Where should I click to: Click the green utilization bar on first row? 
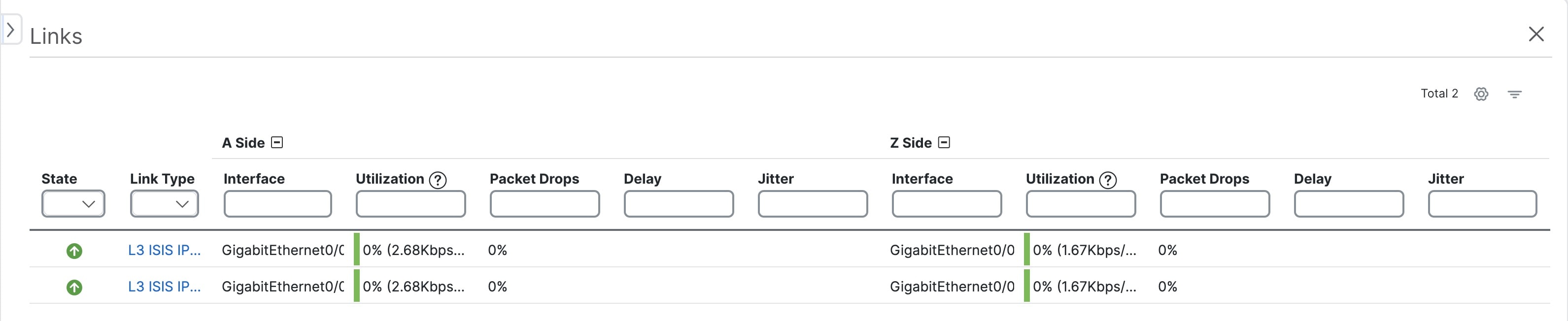(356, 250)
